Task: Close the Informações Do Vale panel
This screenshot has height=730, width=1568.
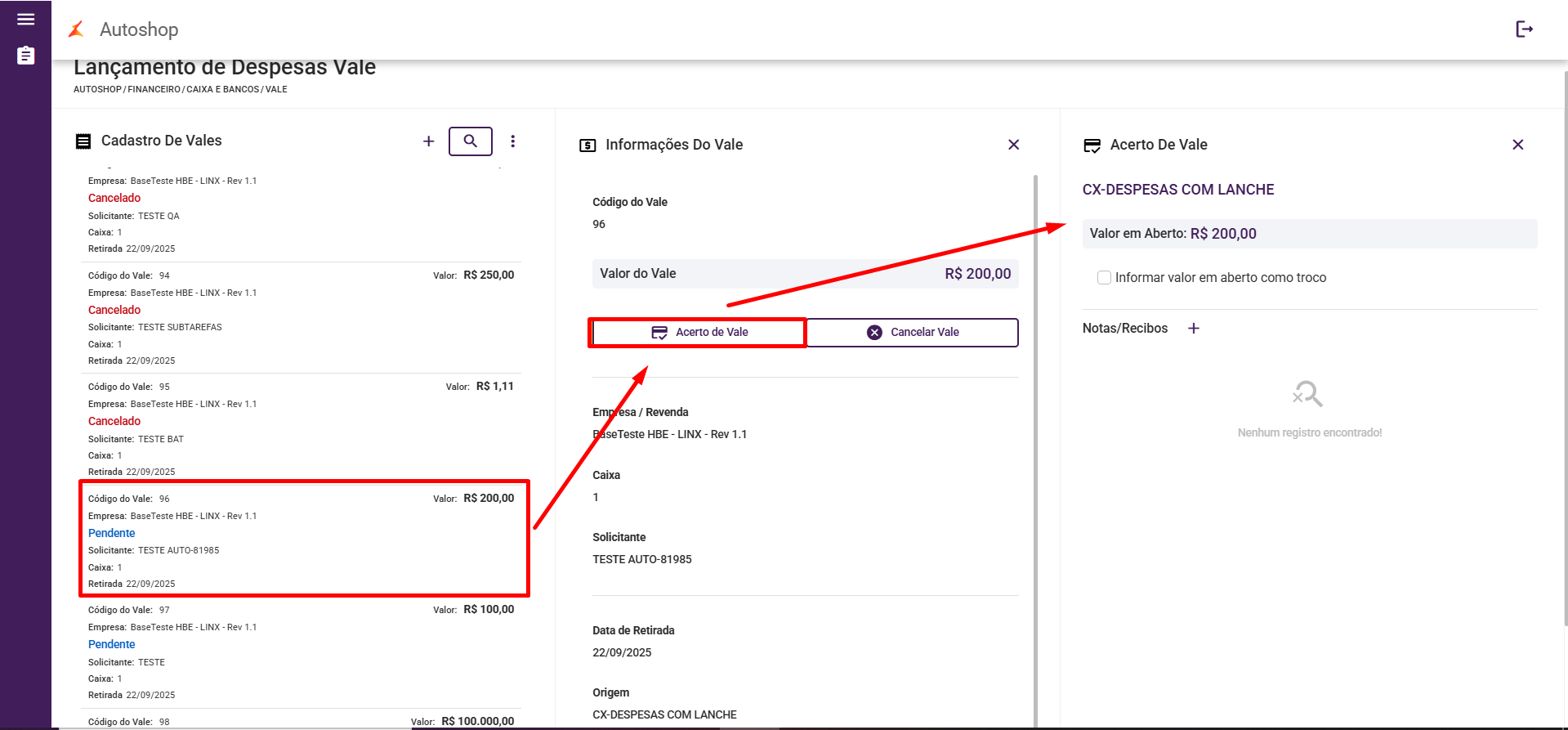Action: click(x=1013, y=145)
